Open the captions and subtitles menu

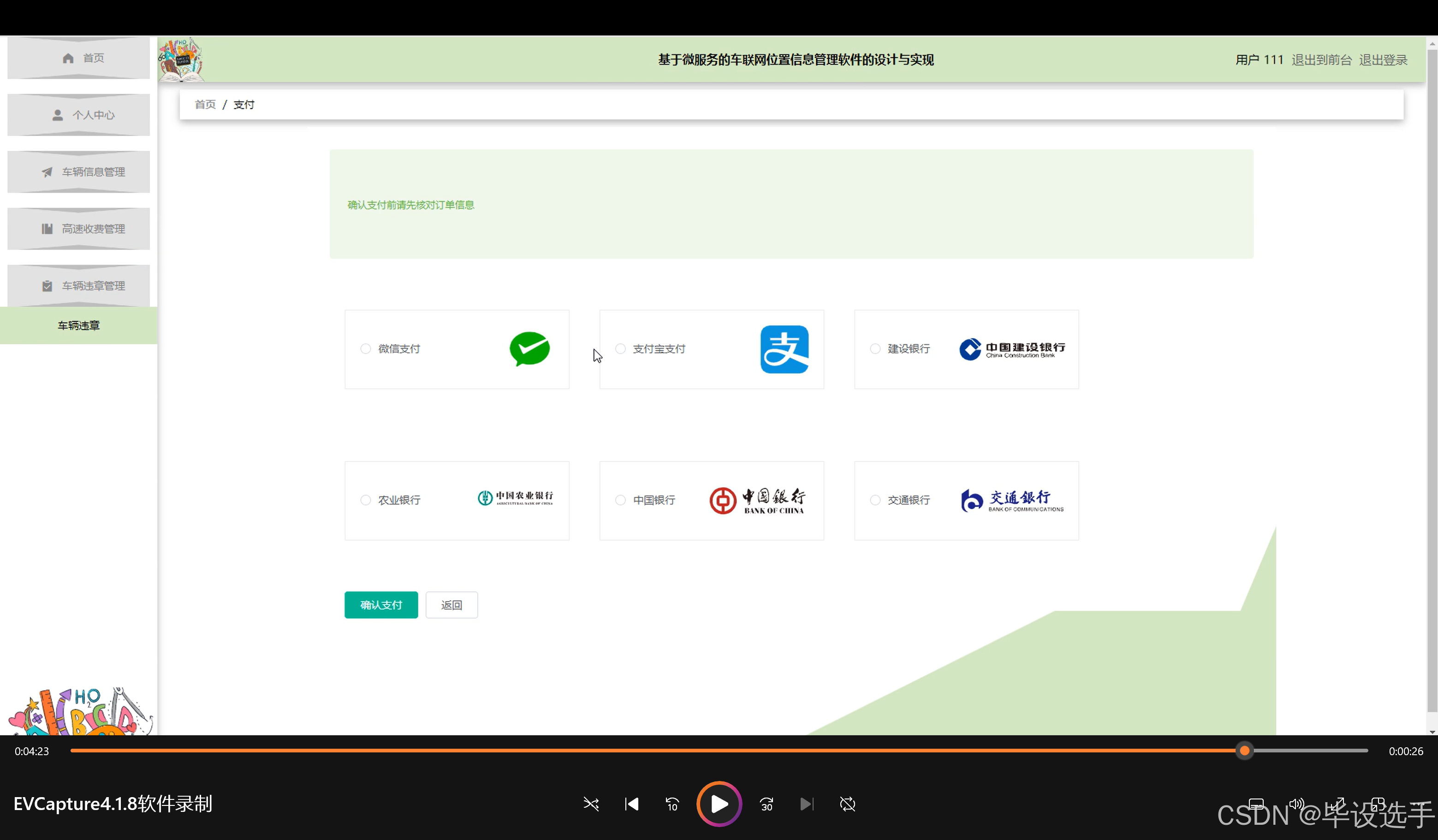(x=1256, y=804)
